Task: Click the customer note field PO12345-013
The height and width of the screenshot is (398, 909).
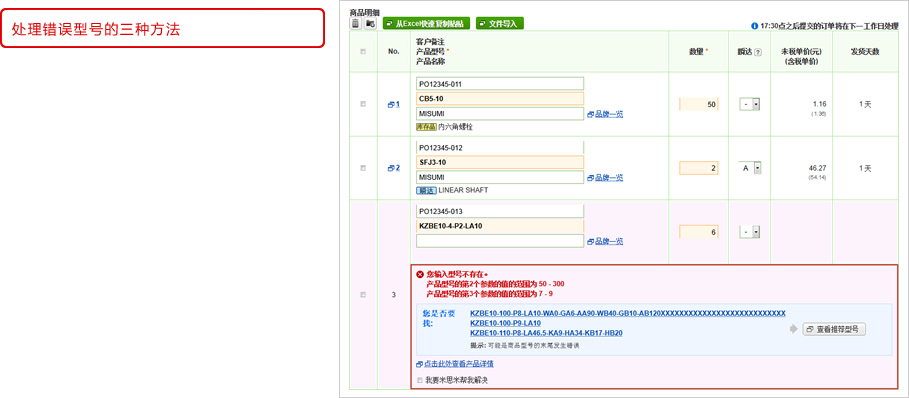Action: 500,211
